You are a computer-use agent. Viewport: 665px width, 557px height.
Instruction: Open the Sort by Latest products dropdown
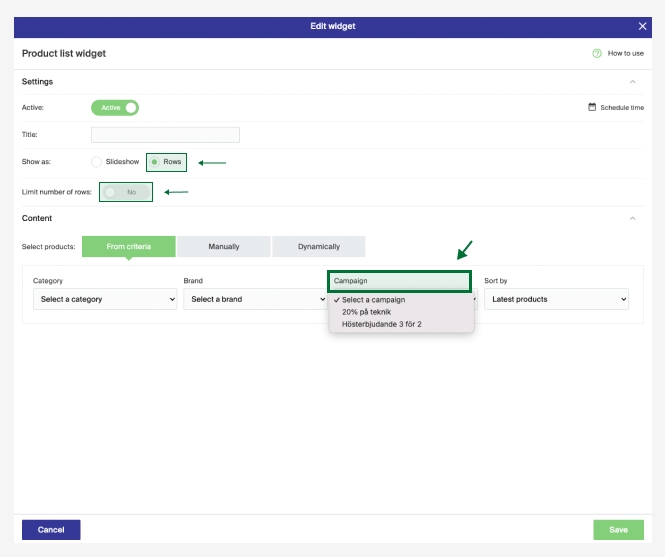coord(556,299)
